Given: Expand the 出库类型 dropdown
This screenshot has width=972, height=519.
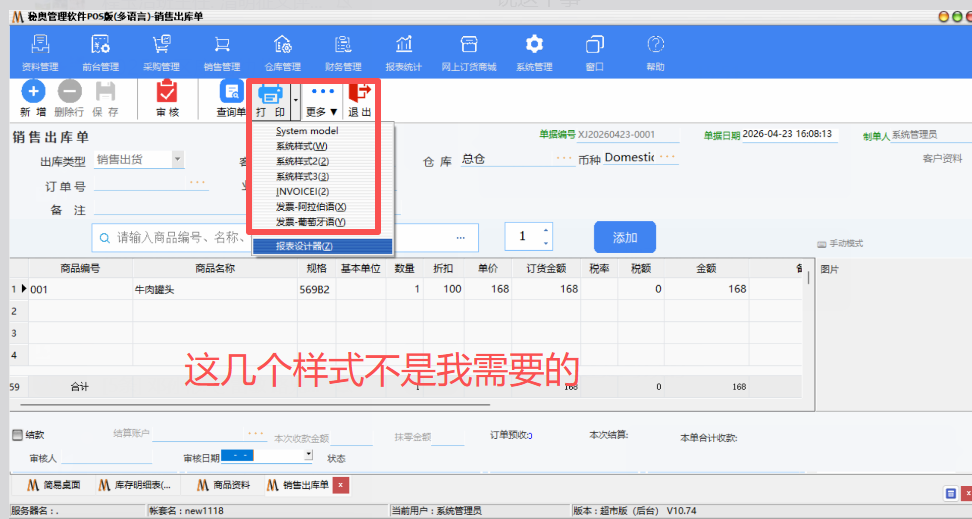Looking at the screenshot, I should tap(177, 158).
